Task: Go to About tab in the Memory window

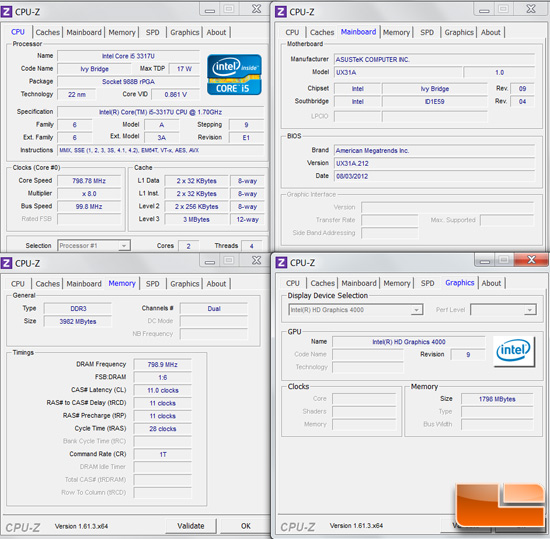Action: 216,284
